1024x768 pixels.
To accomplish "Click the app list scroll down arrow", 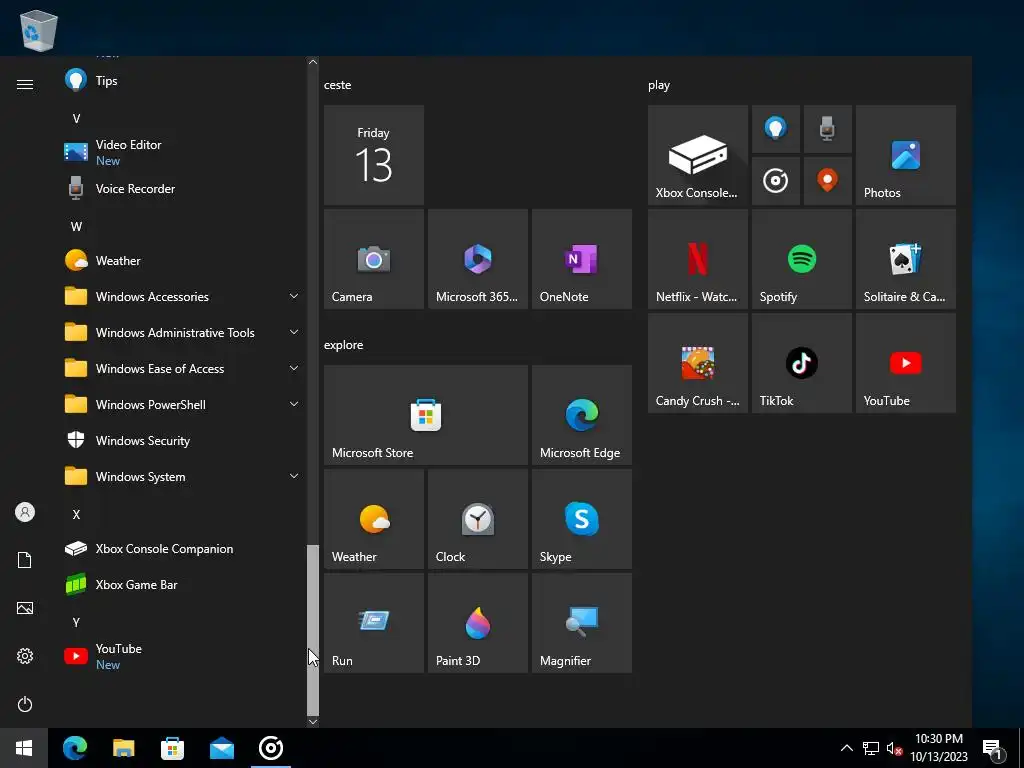I will point(313,722).
